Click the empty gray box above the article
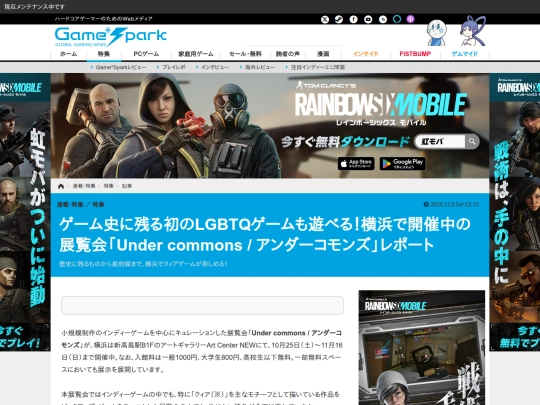 (202, 305)
